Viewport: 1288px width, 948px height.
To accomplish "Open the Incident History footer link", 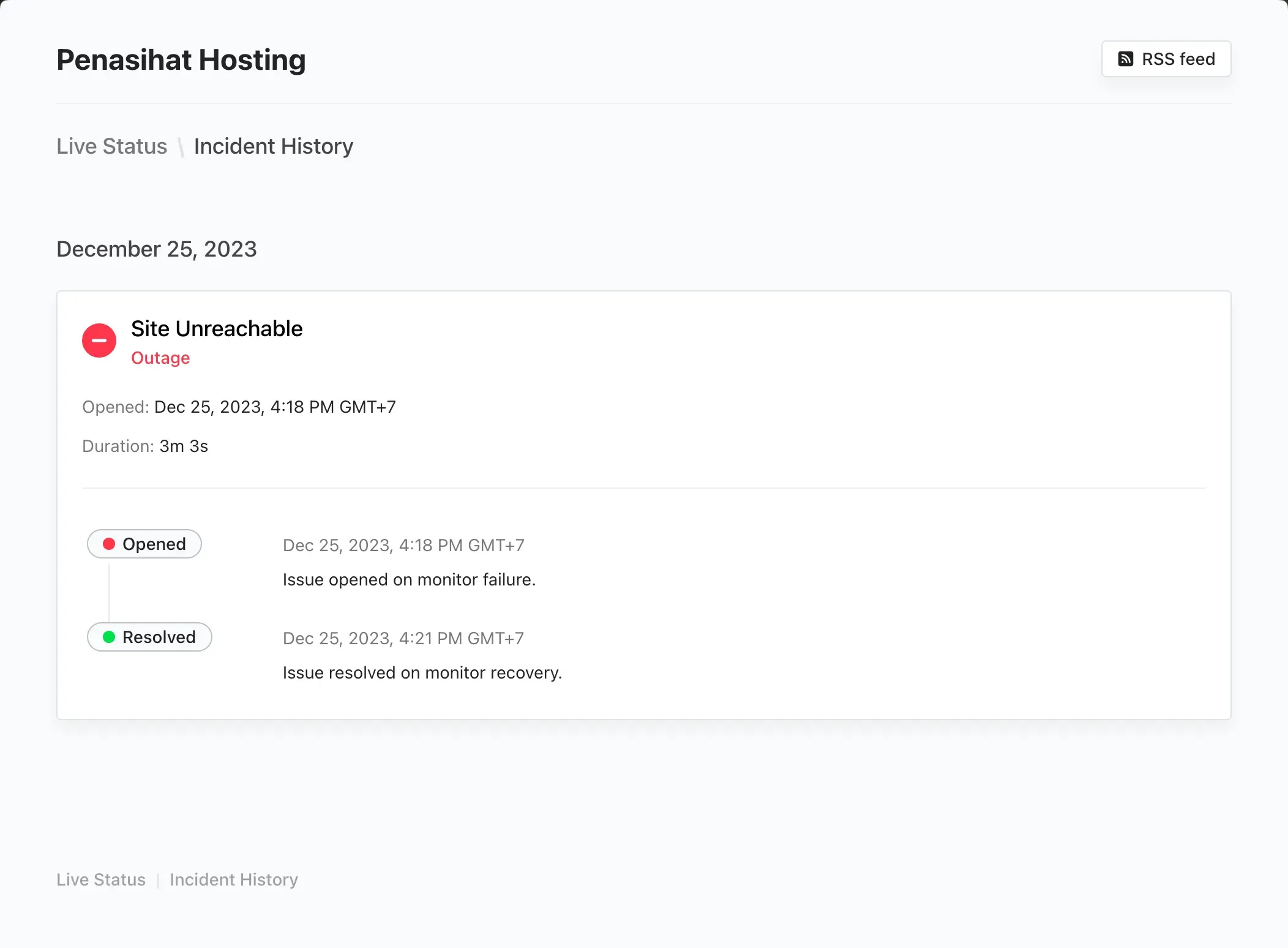I will pos(234,879).
